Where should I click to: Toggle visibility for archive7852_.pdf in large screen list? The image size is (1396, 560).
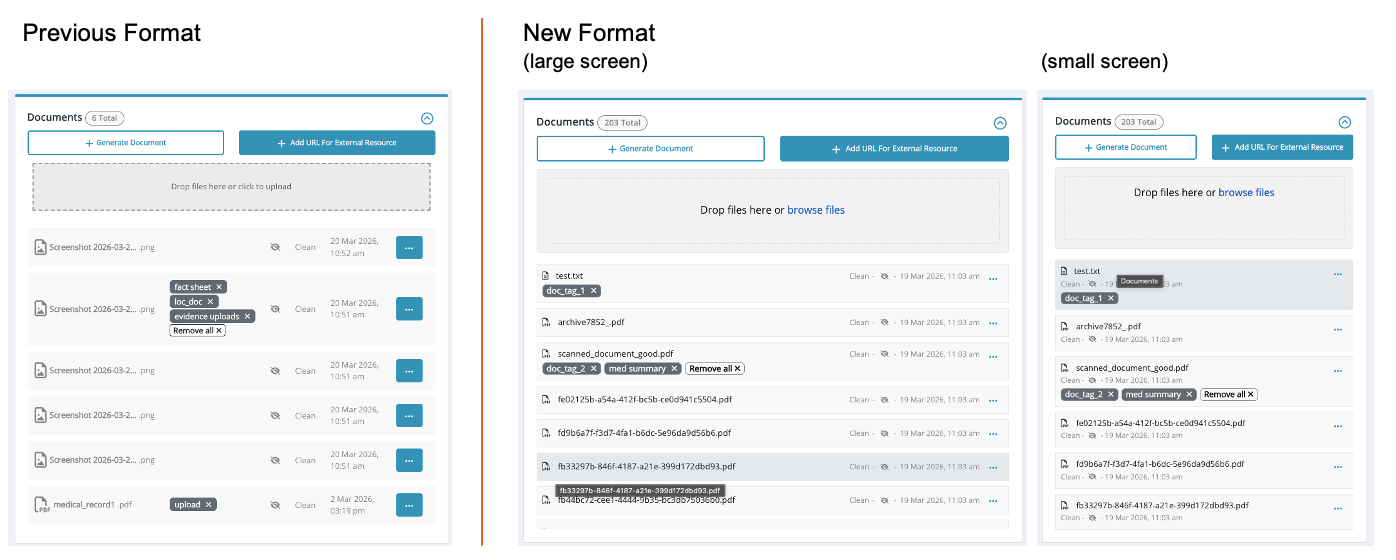tap(885, 323)
